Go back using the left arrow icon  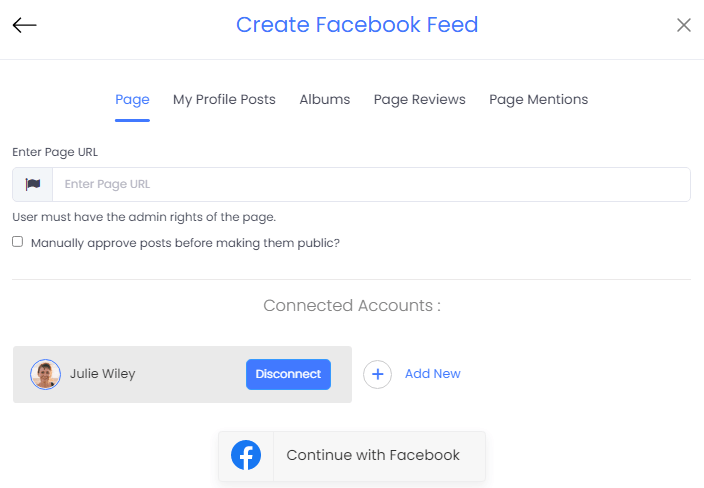(24, 25)
